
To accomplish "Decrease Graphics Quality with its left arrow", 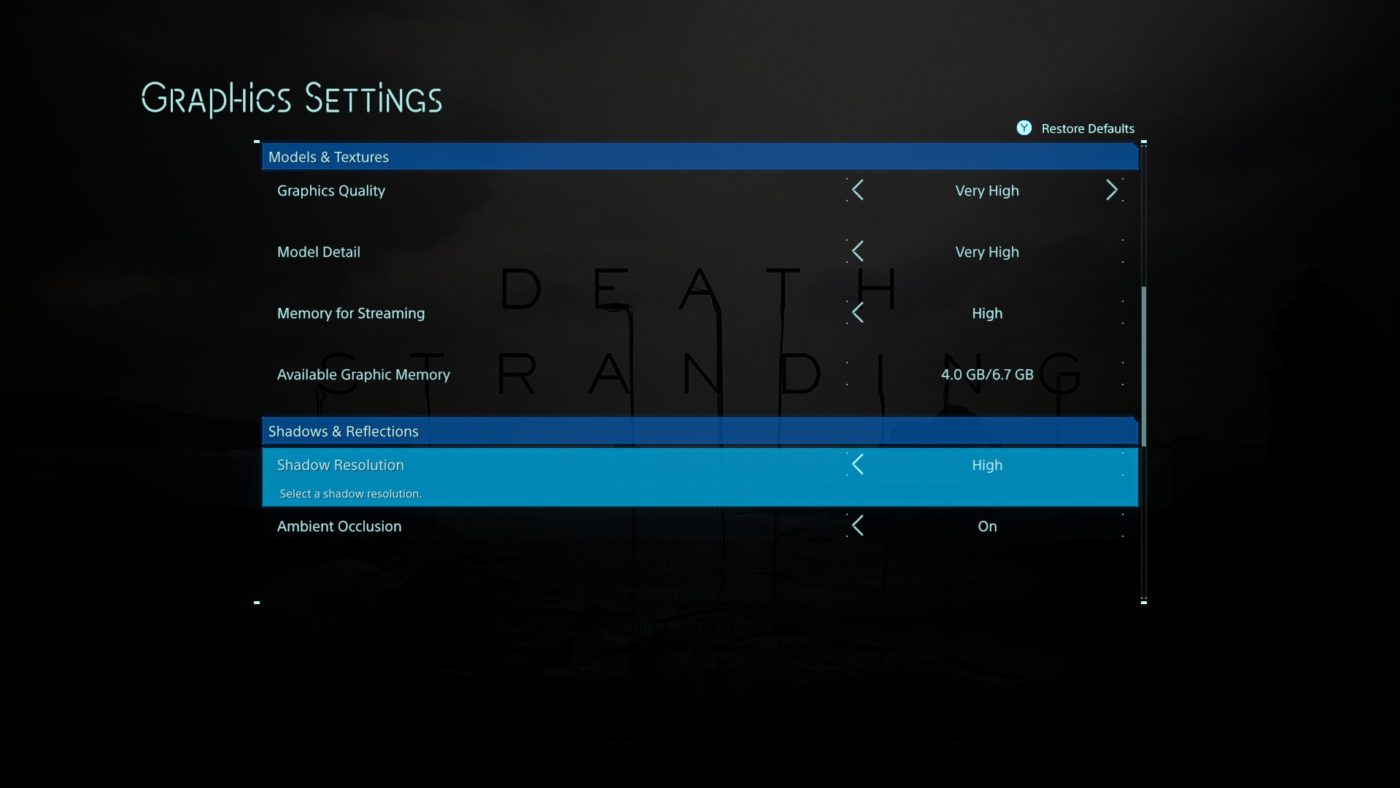I will coord(857,190).
